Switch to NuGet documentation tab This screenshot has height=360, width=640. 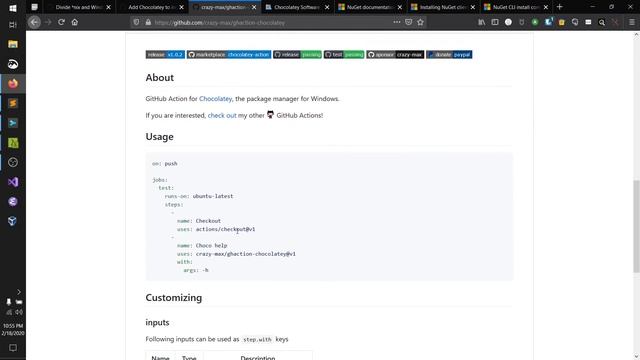(x=370, y=7)
